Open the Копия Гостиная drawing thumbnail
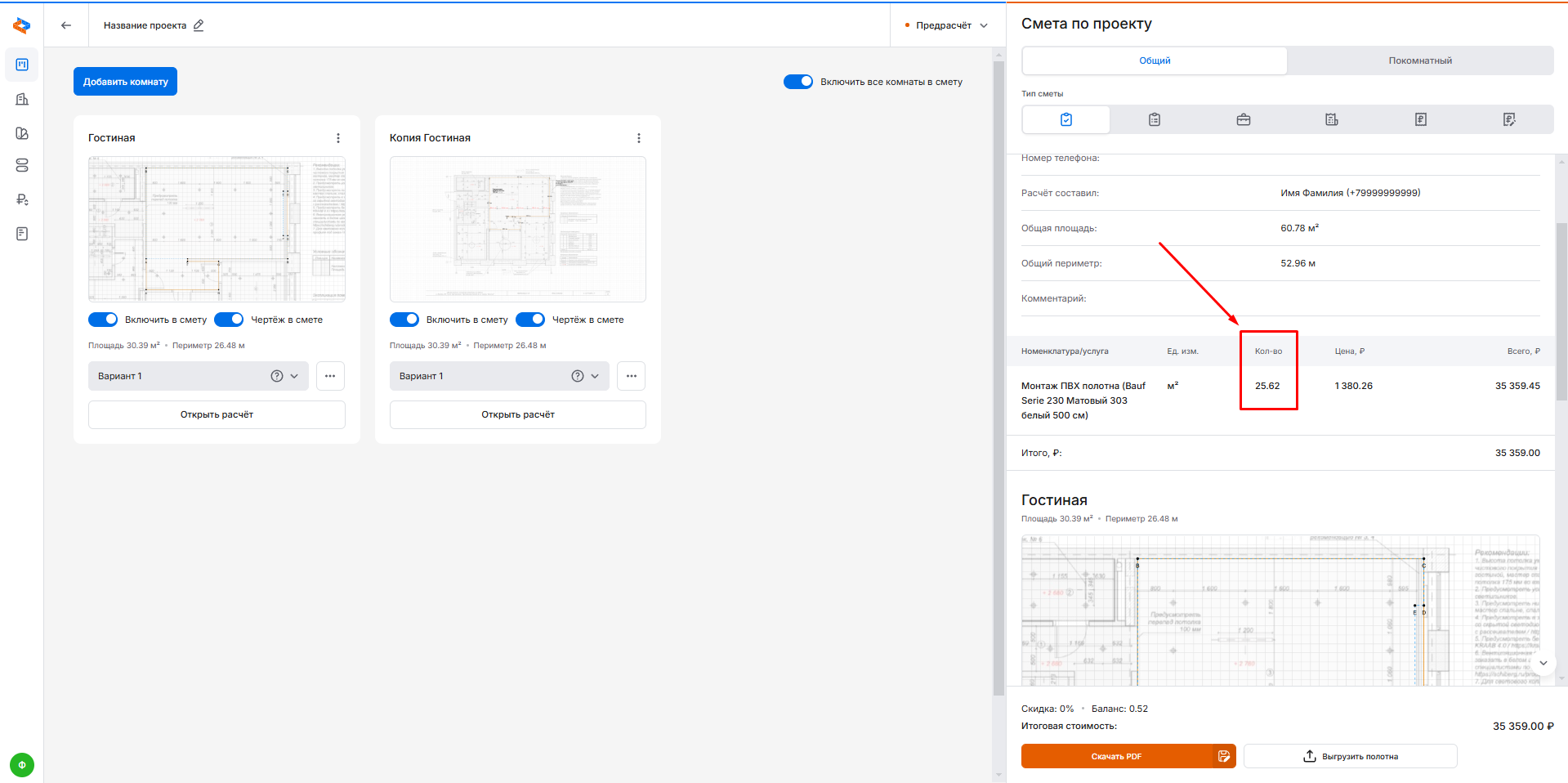1568x783 pixels. coord(517,229)
